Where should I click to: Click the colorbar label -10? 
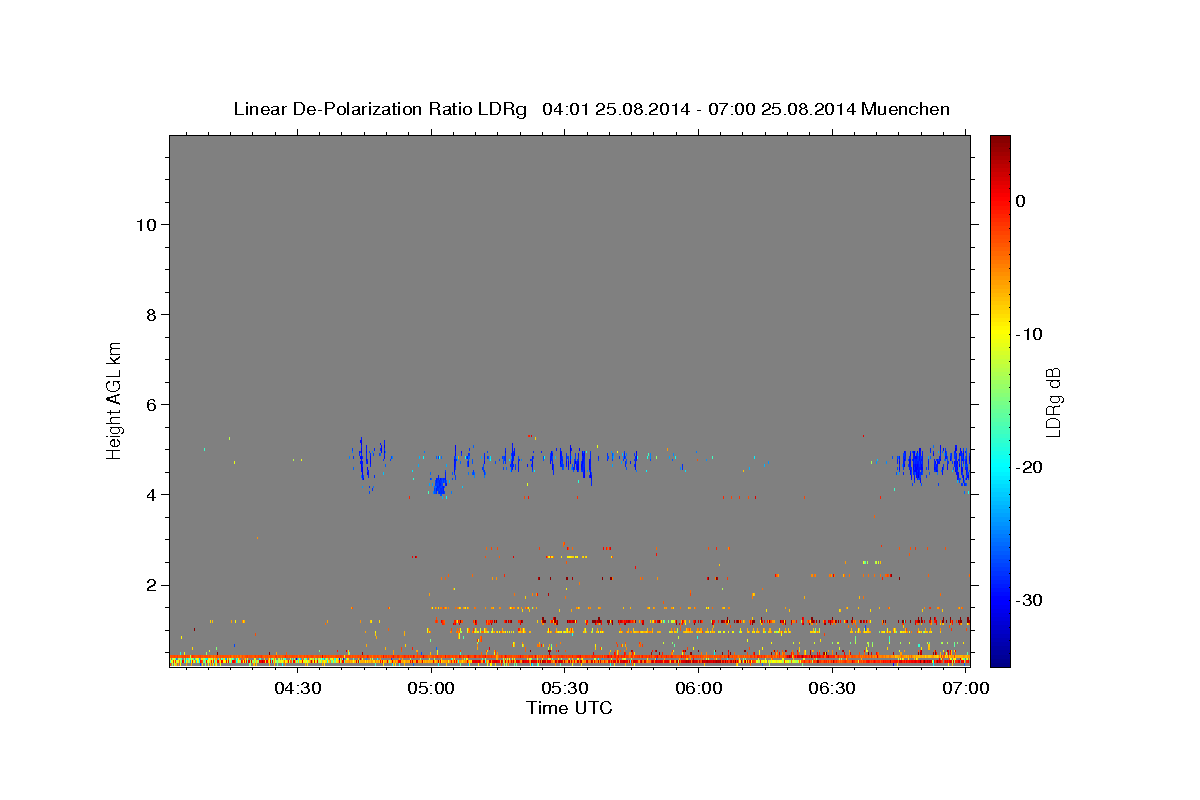tap(1030, 334)
